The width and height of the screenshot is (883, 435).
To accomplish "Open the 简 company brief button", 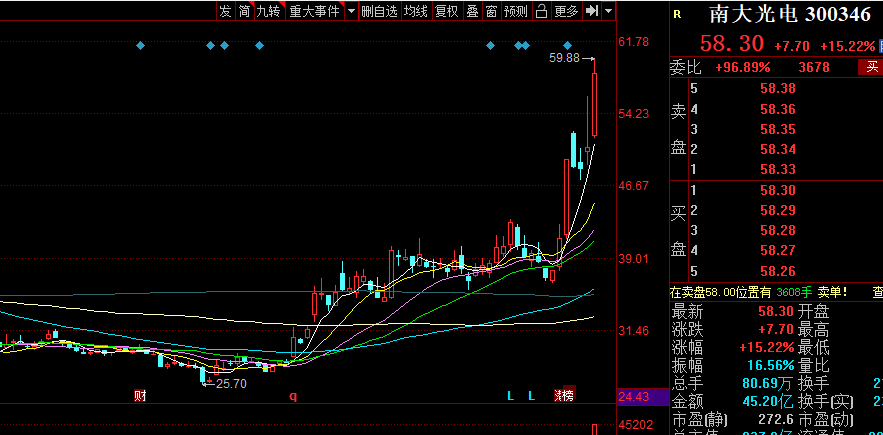I will (x=244, y=11).
